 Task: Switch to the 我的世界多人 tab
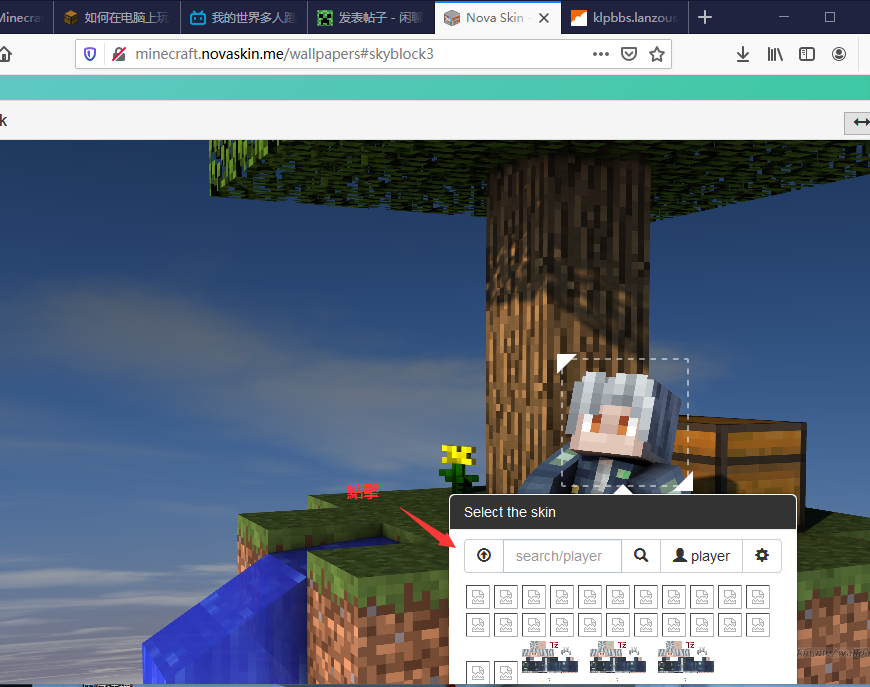click(244, 18)
